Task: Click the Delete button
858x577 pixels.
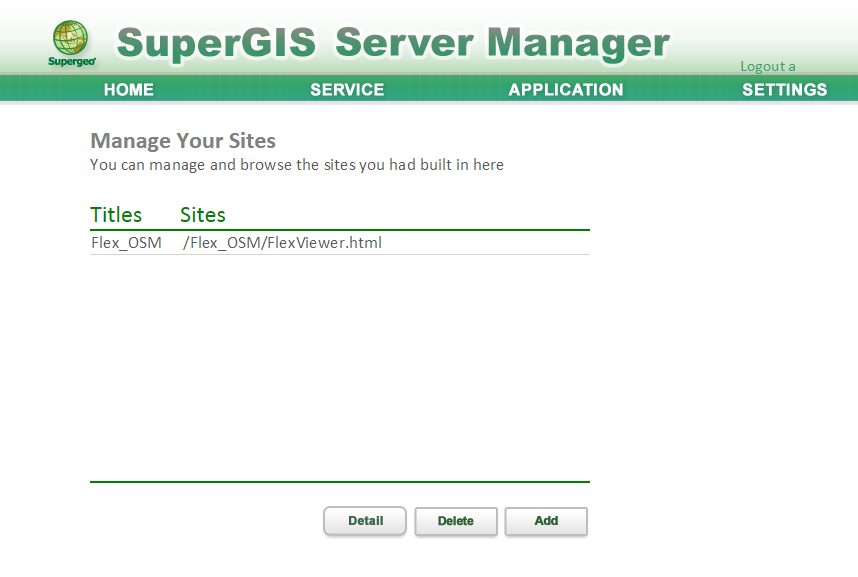Action: click(x=456, y=521)
